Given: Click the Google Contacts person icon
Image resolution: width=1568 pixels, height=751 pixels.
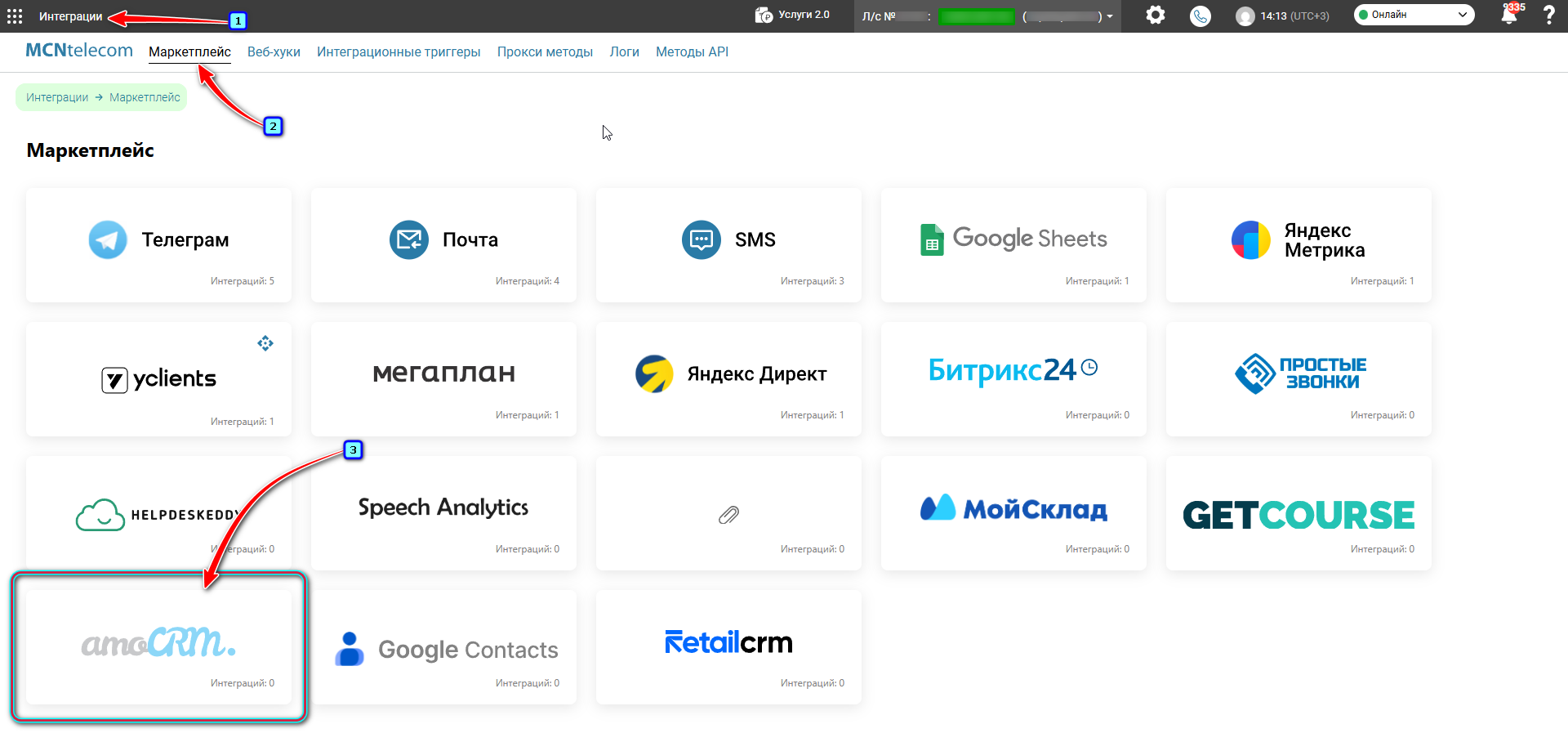Looking at the screenshot, I should click(350, 649).
